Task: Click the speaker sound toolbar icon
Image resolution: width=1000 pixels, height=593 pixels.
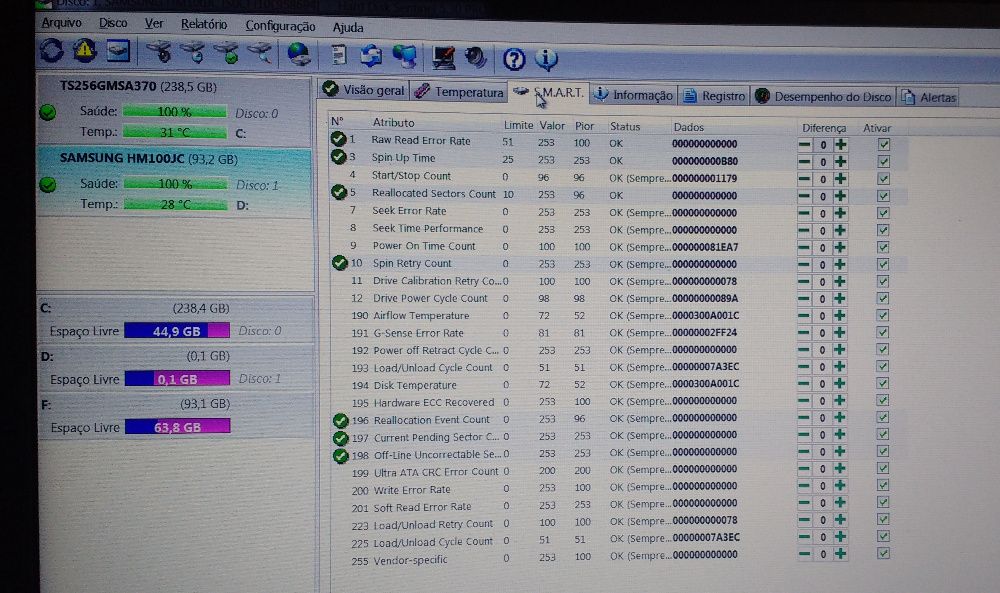Action: (476, 58)
